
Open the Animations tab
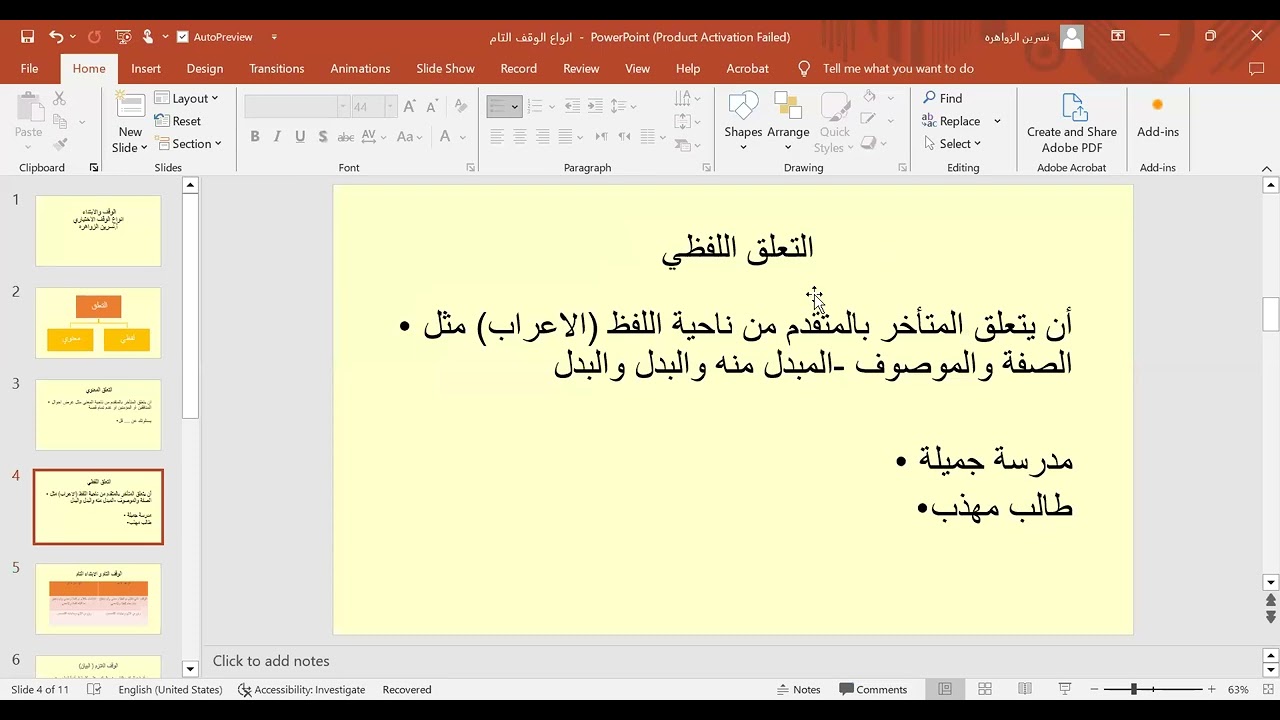pyautogui.click(x=360, y=69)
